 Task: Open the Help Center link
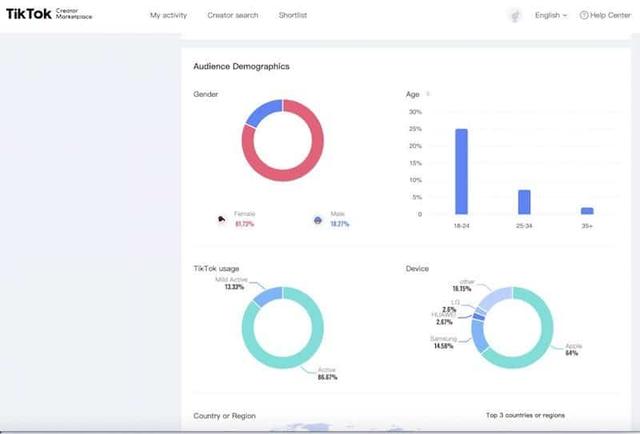(x=611, y=15)
